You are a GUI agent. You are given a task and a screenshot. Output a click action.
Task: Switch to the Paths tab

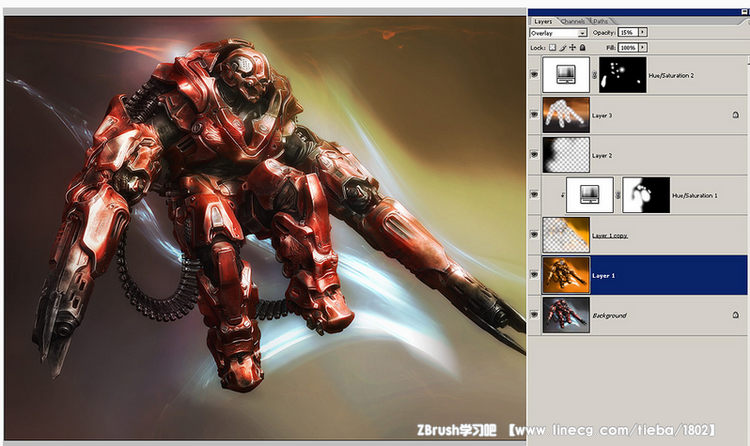[x=600, y=22]
